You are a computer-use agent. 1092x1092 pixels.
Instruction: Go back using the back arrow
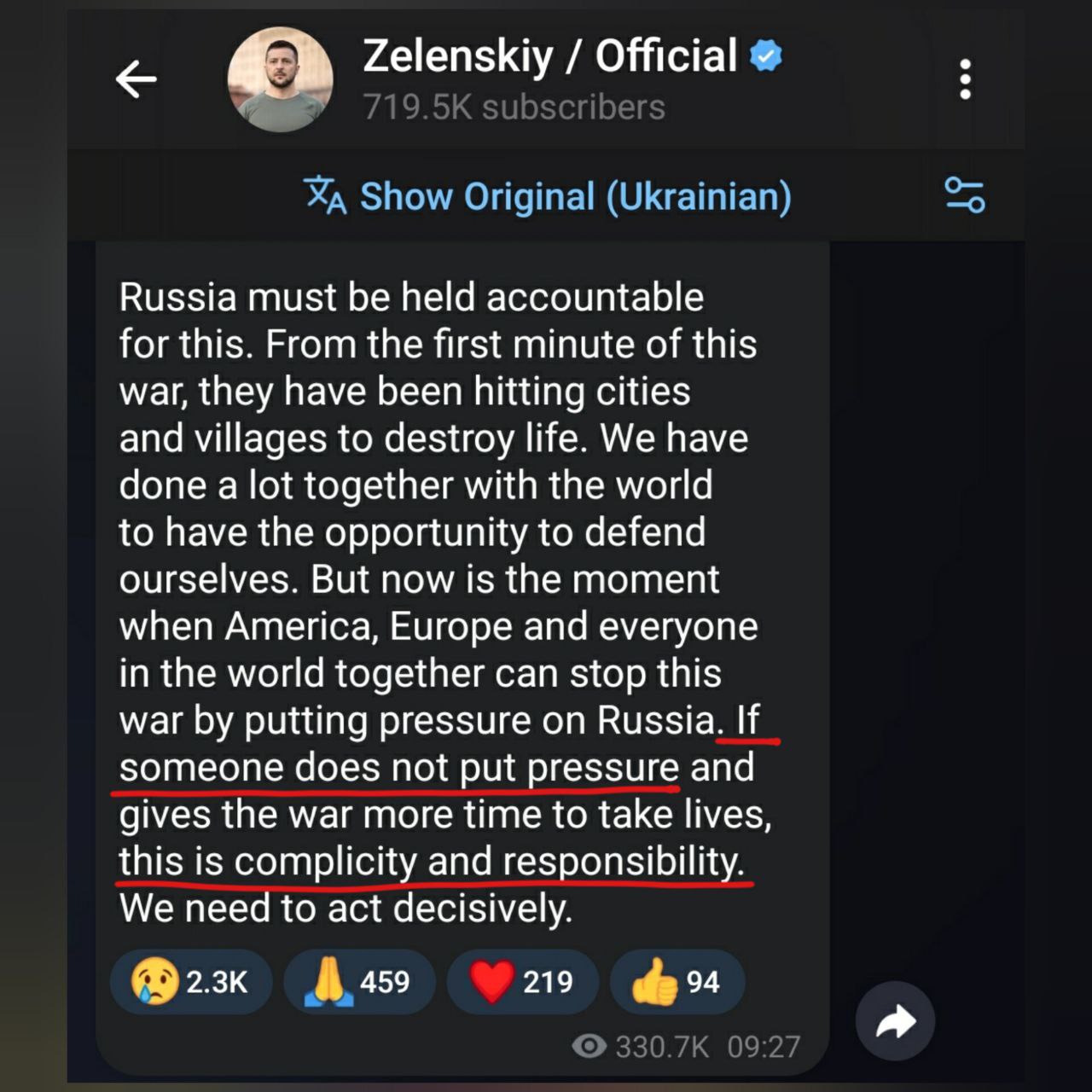tap(136, 80)
